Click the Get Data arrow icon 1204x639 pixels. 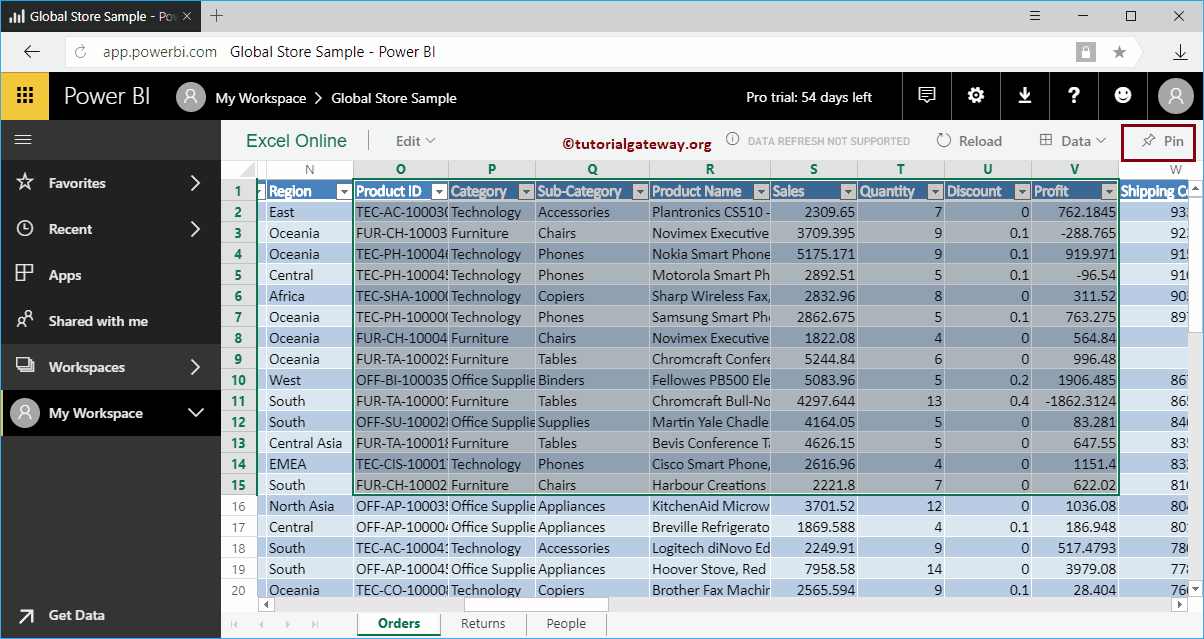(x=26, y=616)
